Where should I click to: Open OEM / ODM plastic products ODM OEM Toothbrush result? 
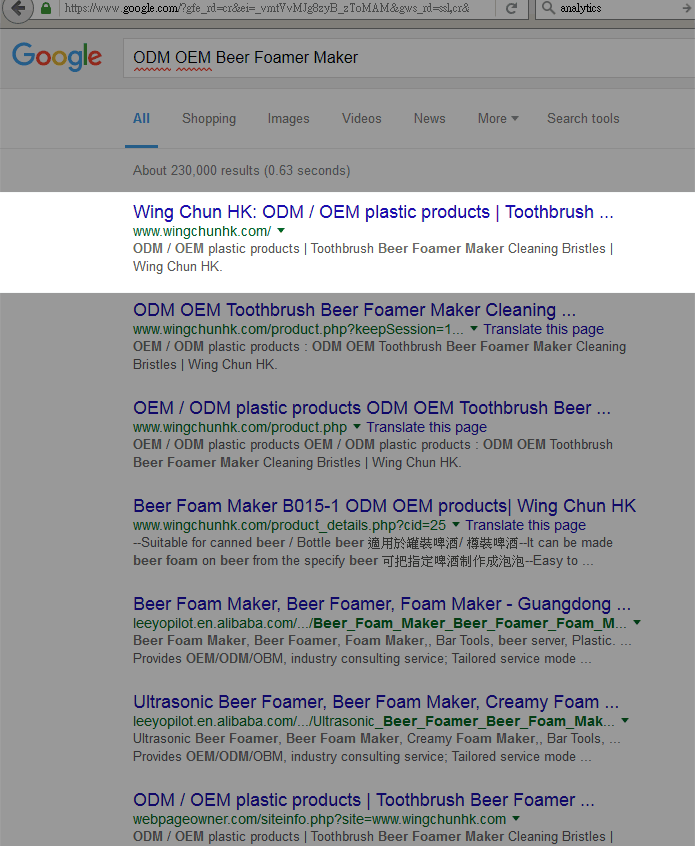pos(372,408)
